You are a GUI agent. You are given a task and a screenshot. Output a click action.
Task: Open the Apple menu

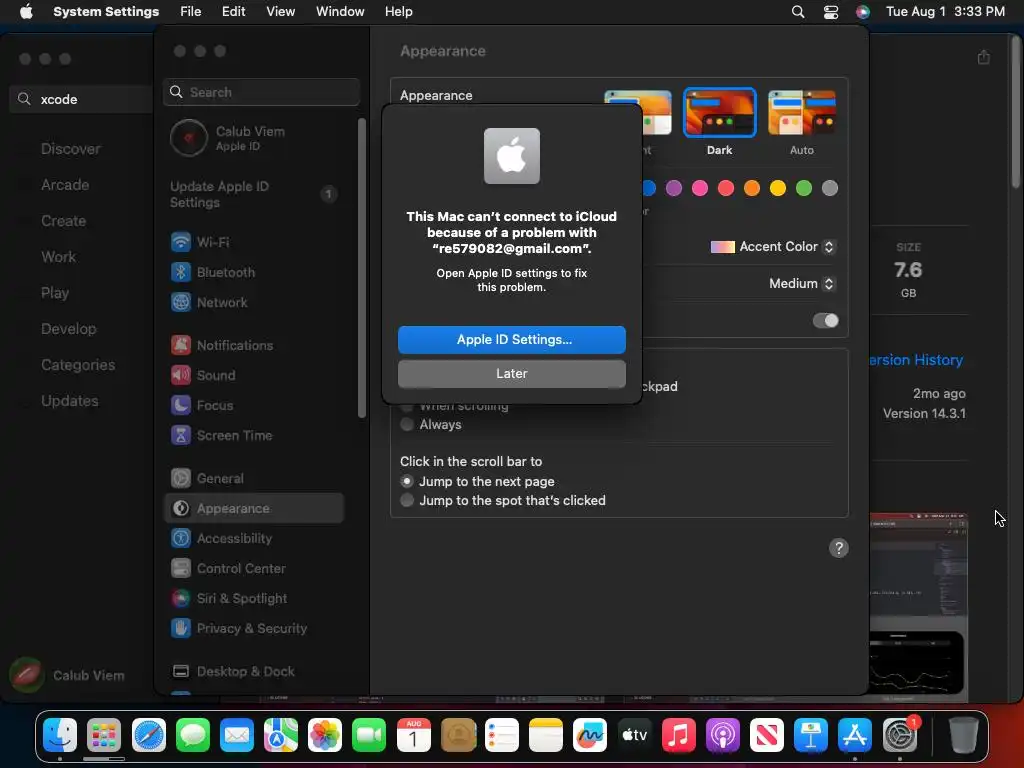pos(26,12)
